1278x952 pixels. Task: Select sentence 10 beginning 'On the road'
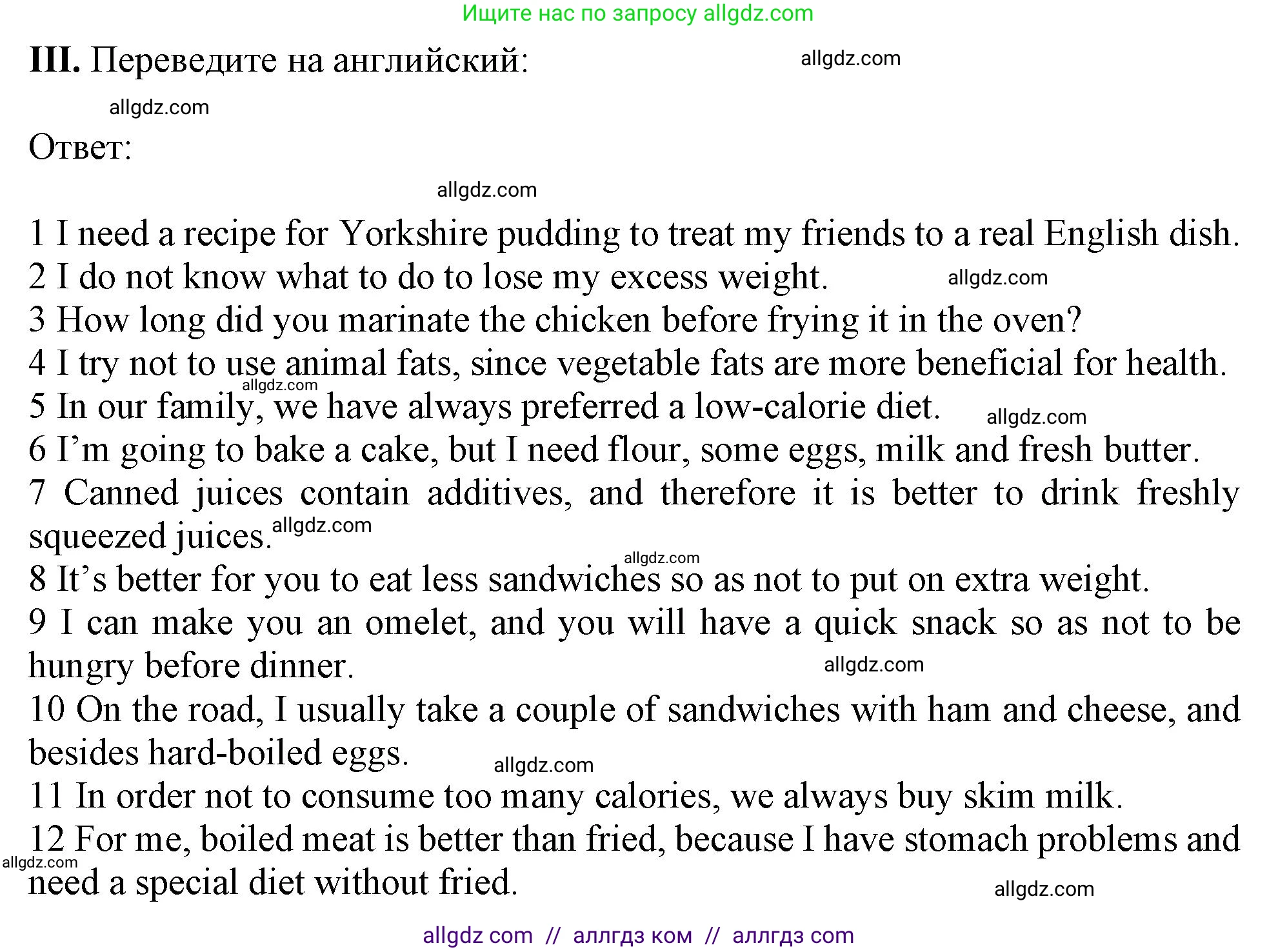[x=634, y=710]
